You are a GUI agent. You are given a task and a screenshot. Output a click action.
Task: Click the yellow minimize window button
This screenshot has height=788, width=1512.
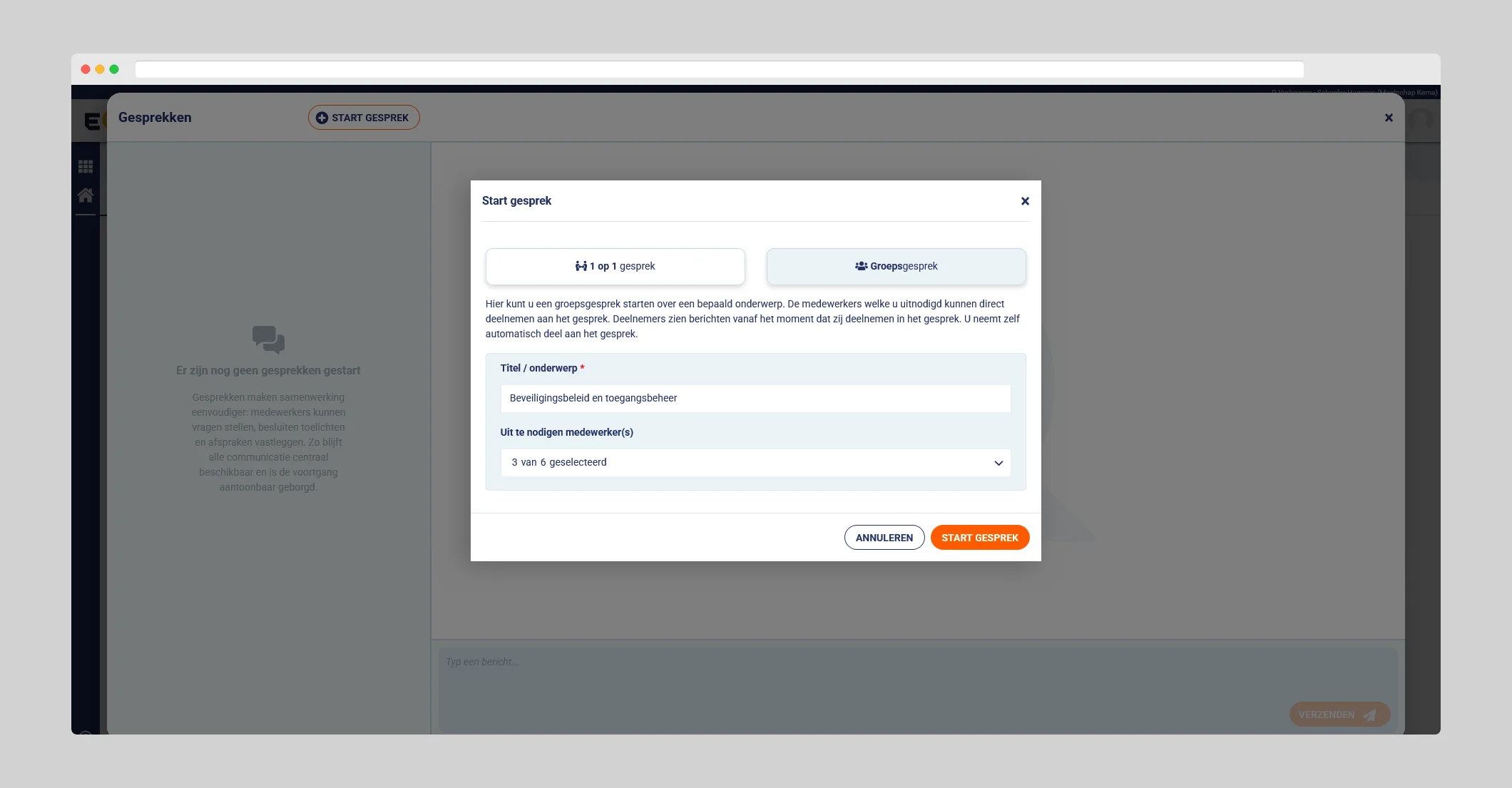[100, 69]
